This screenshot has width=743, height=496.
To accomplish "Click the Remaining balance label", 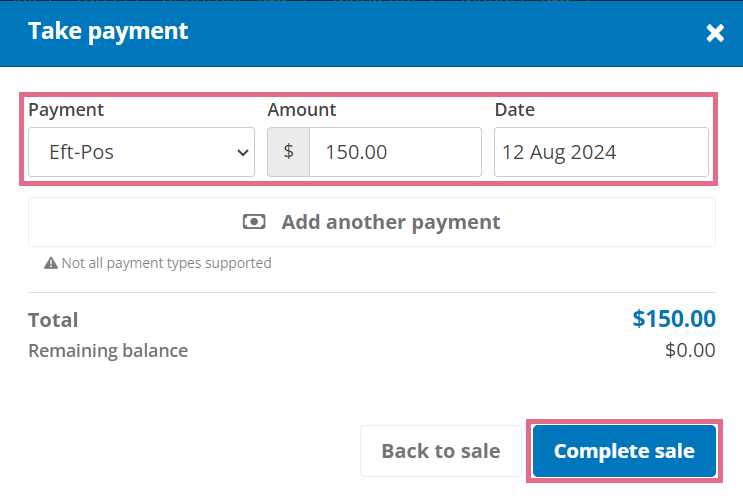I will (108, 351).
